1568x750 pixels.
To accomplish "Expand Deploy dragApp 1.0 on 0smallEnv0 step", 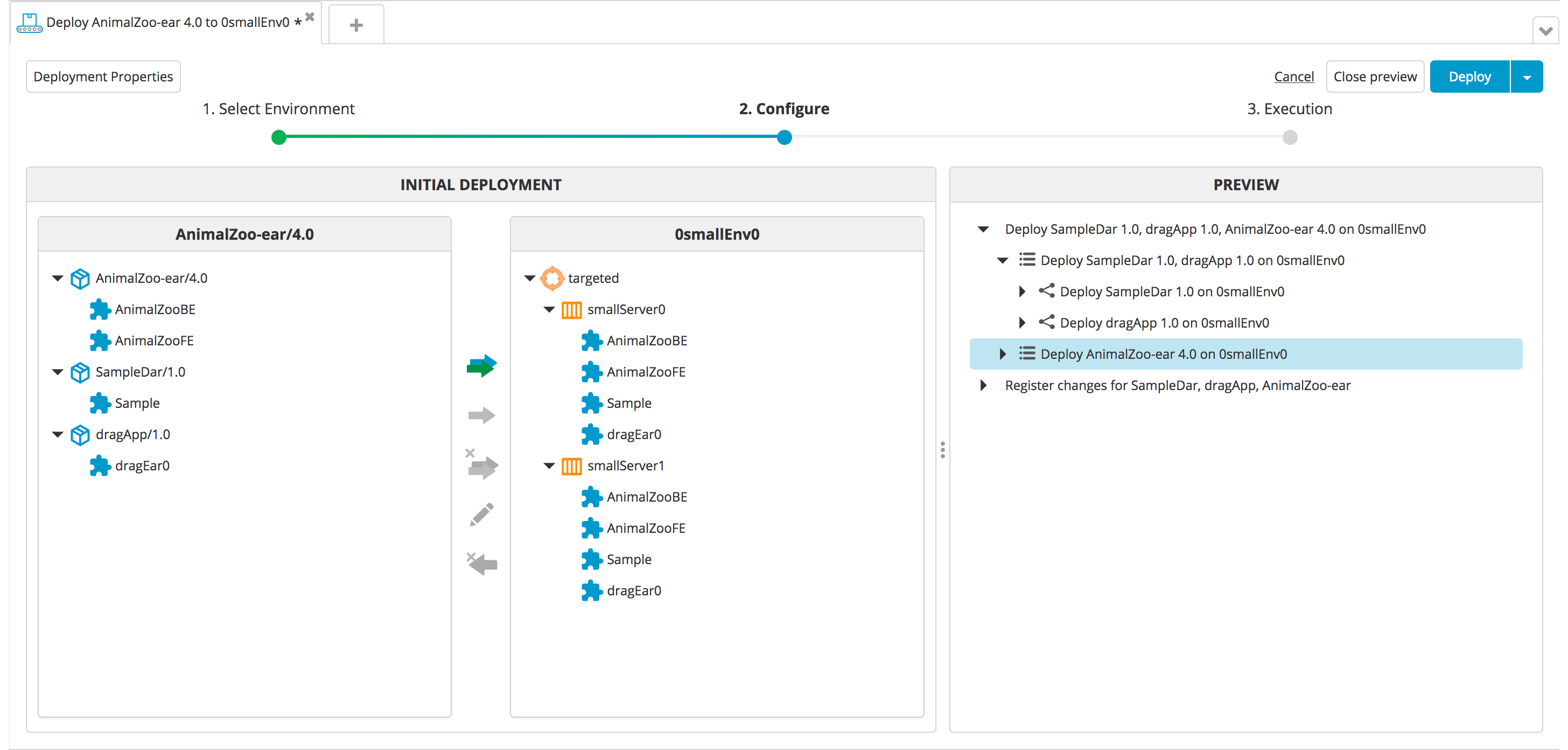I will point(1022,323).
